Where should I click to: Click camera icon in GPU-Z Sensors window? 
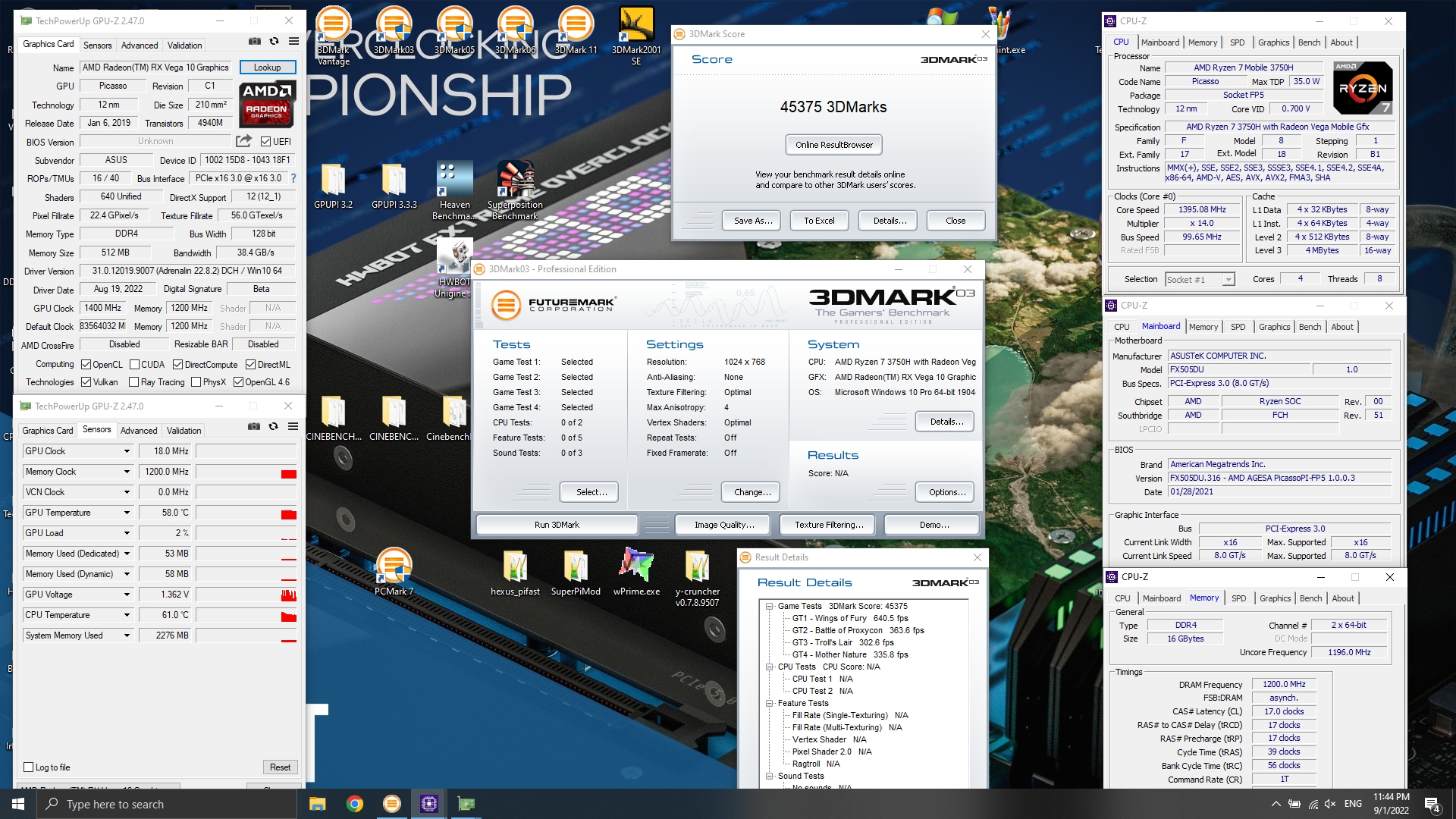[254, 427]
